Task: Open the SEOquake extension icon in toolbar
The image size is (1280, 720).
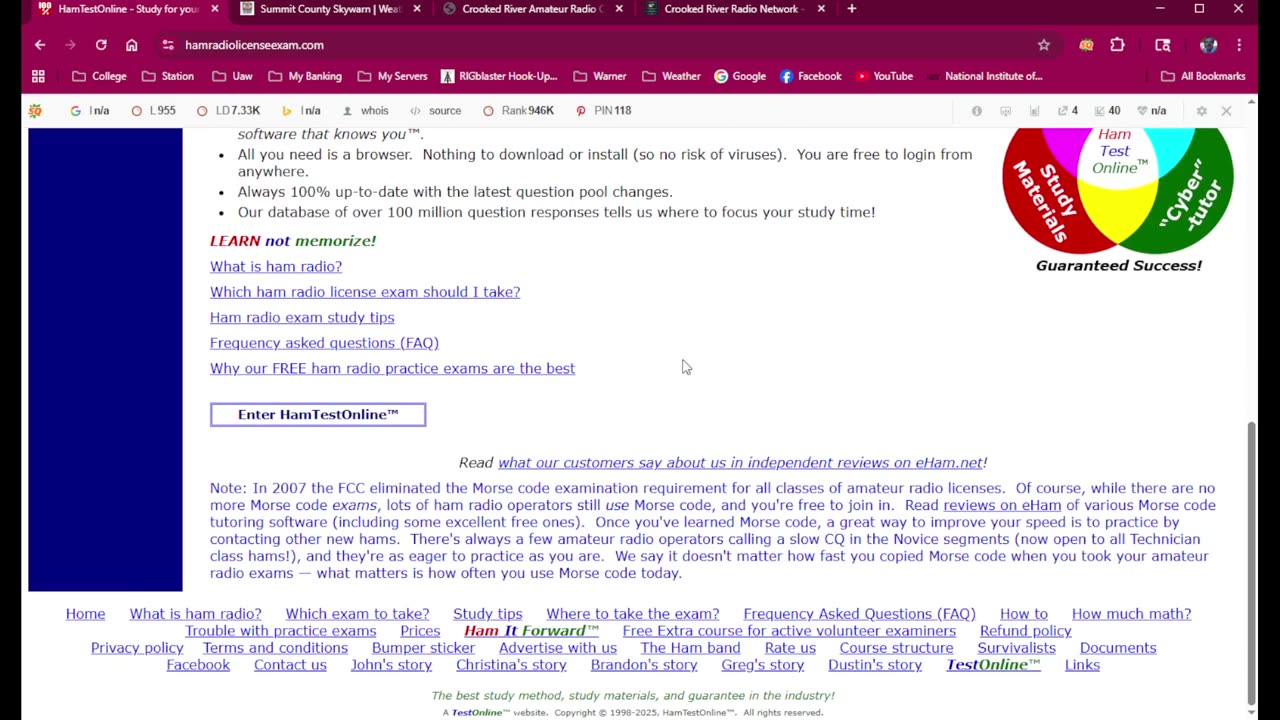Action: point(1086,45)
